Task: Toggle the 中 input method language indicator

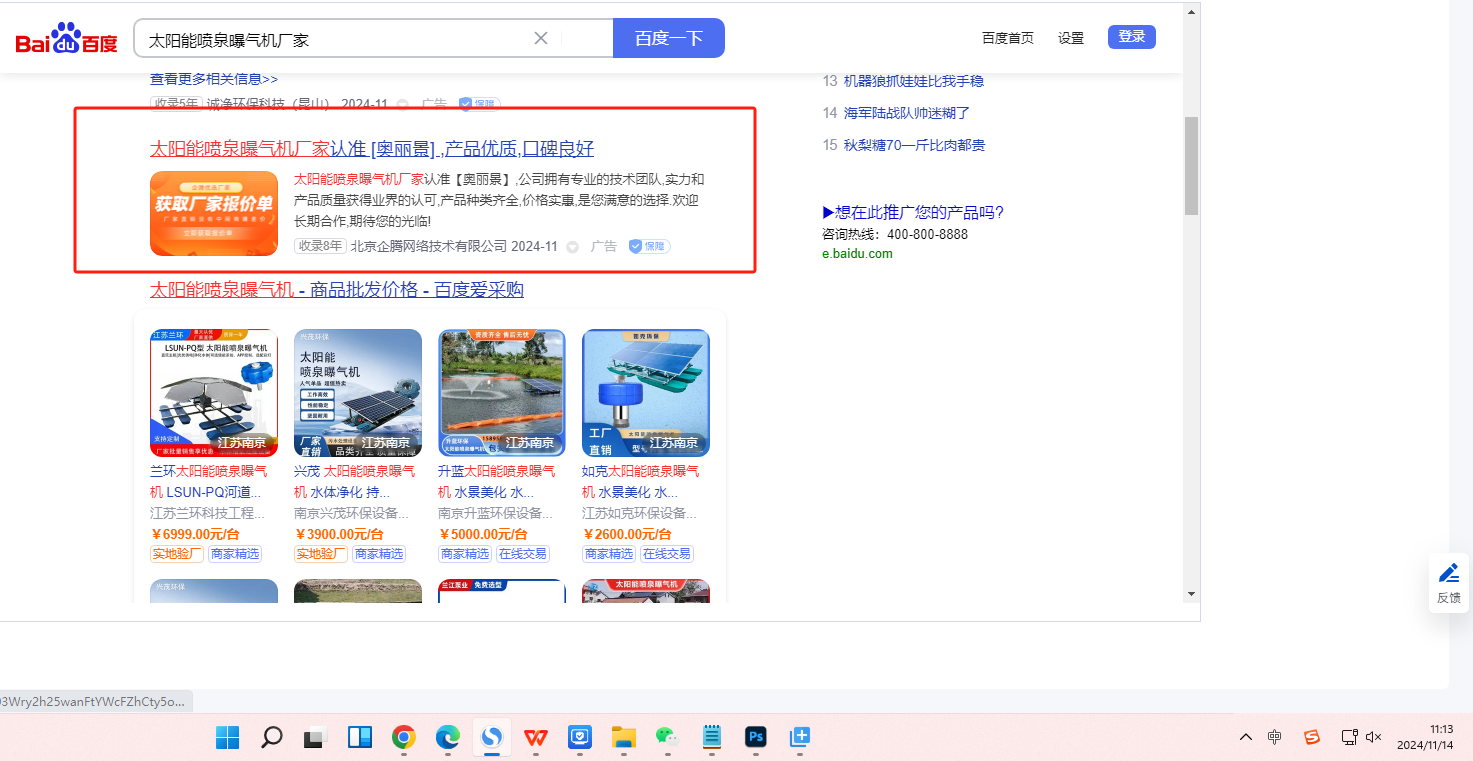Action: [1275, 738]
